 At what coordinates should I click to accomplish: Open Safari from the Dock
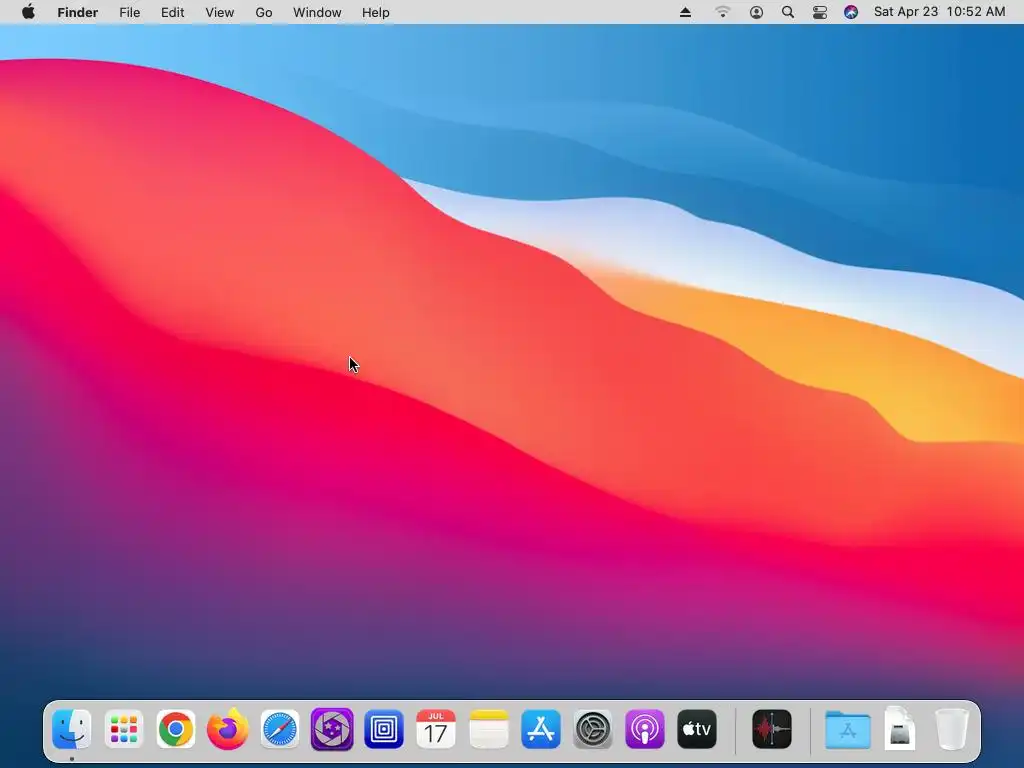pos(280,729)
